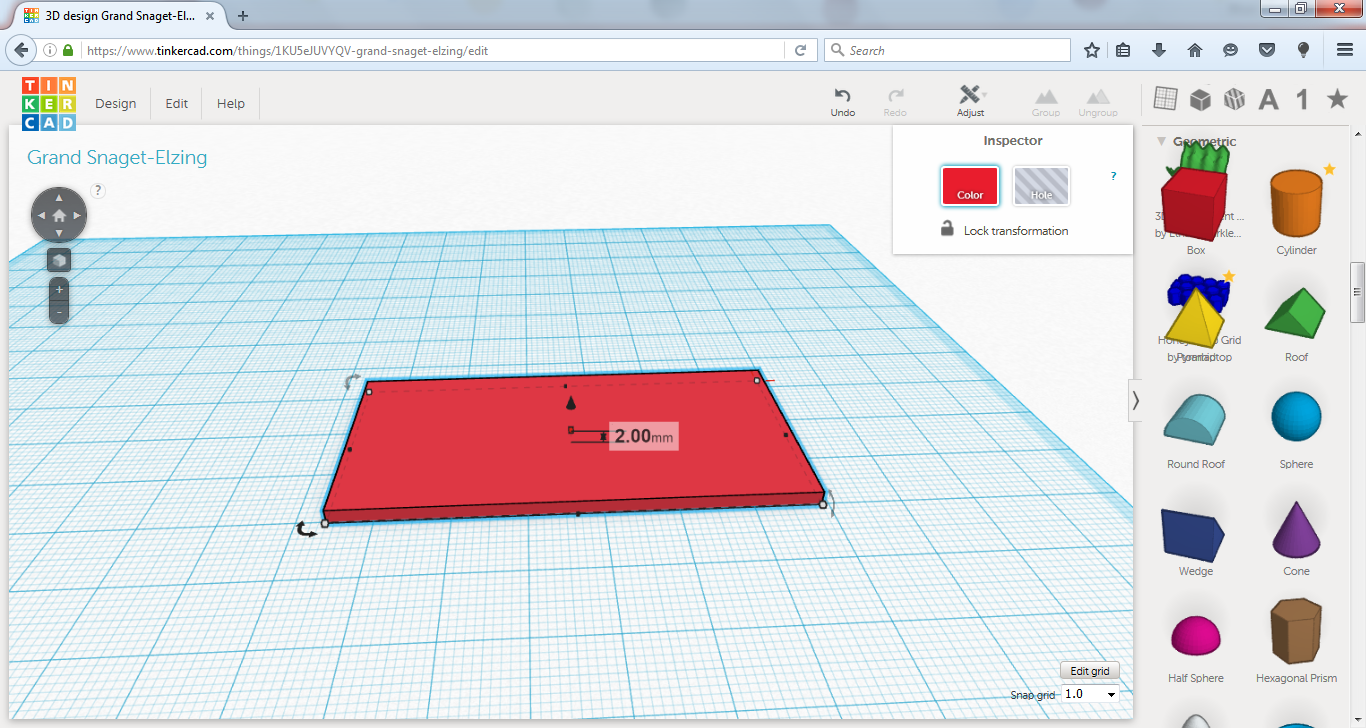Image resolution: width=1366 pixels, height=728 pixels.
Task: Open the Firefox hamburger menu
Action: (1345, 50)
